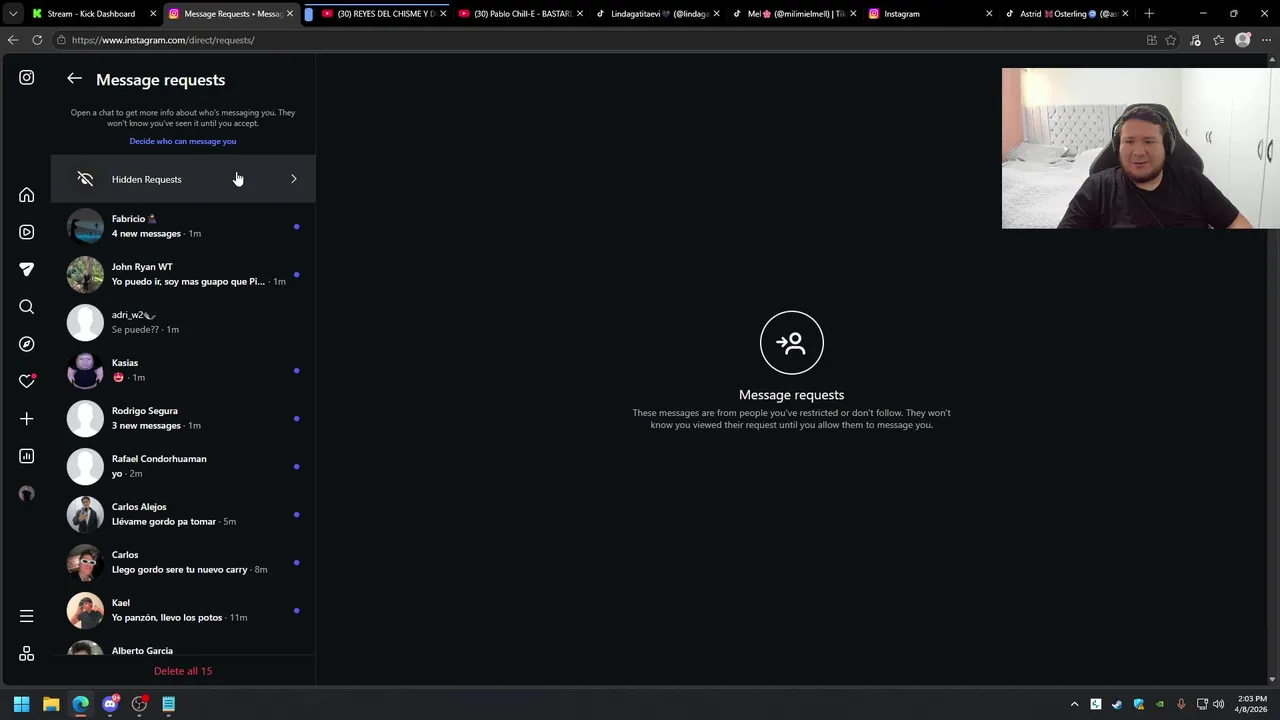Open adri_w2 message request
Screen dimensions: 1280x720
point(183,322)
